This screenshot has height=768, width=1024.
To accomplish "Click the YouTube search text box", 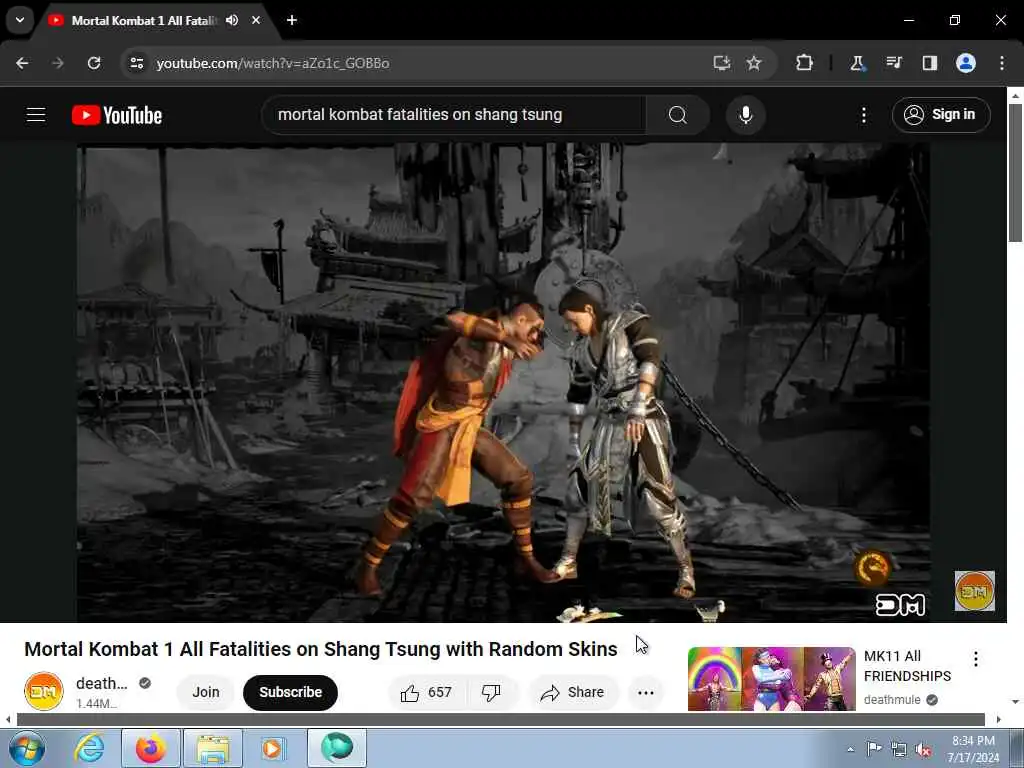I will (455, 115).
